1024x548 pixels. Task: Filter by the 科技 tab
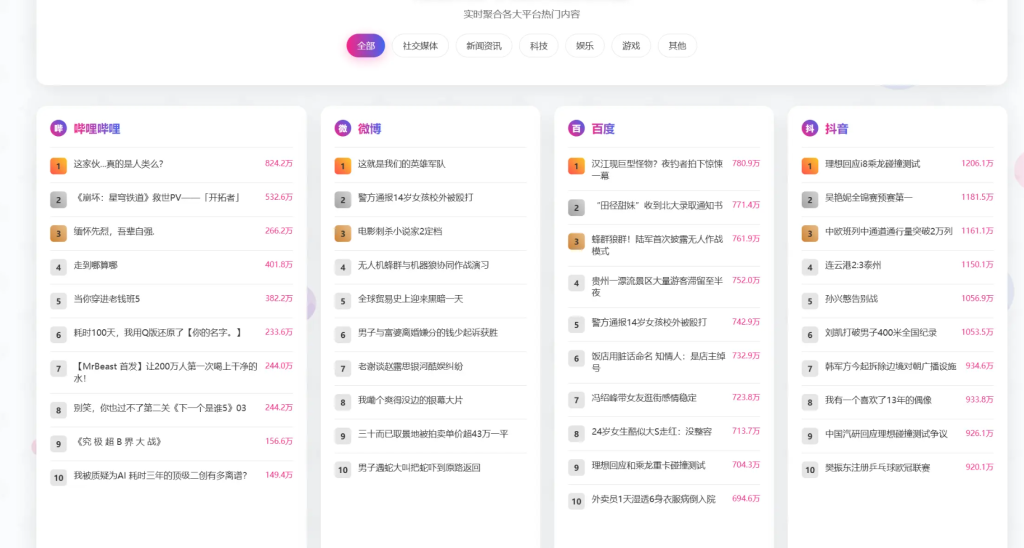coord(539,46)
